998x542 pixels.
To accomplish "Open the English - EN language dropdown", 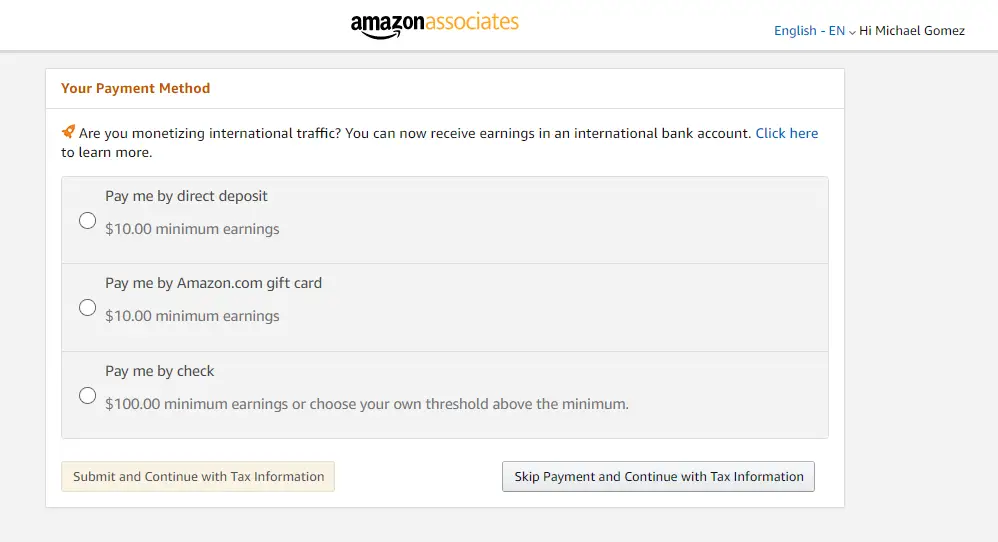I will [x=814, y=31].
